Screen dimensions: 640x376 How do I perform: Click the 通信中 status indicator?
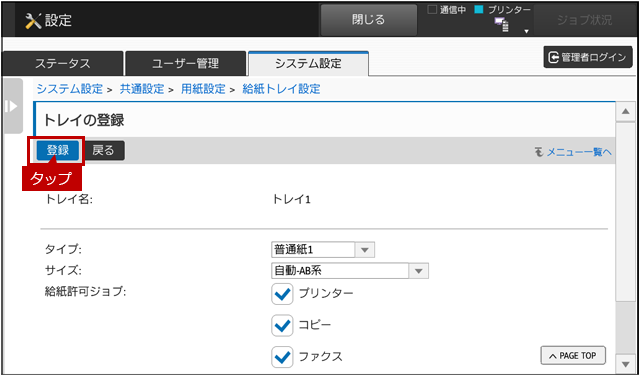click(447, 10)
